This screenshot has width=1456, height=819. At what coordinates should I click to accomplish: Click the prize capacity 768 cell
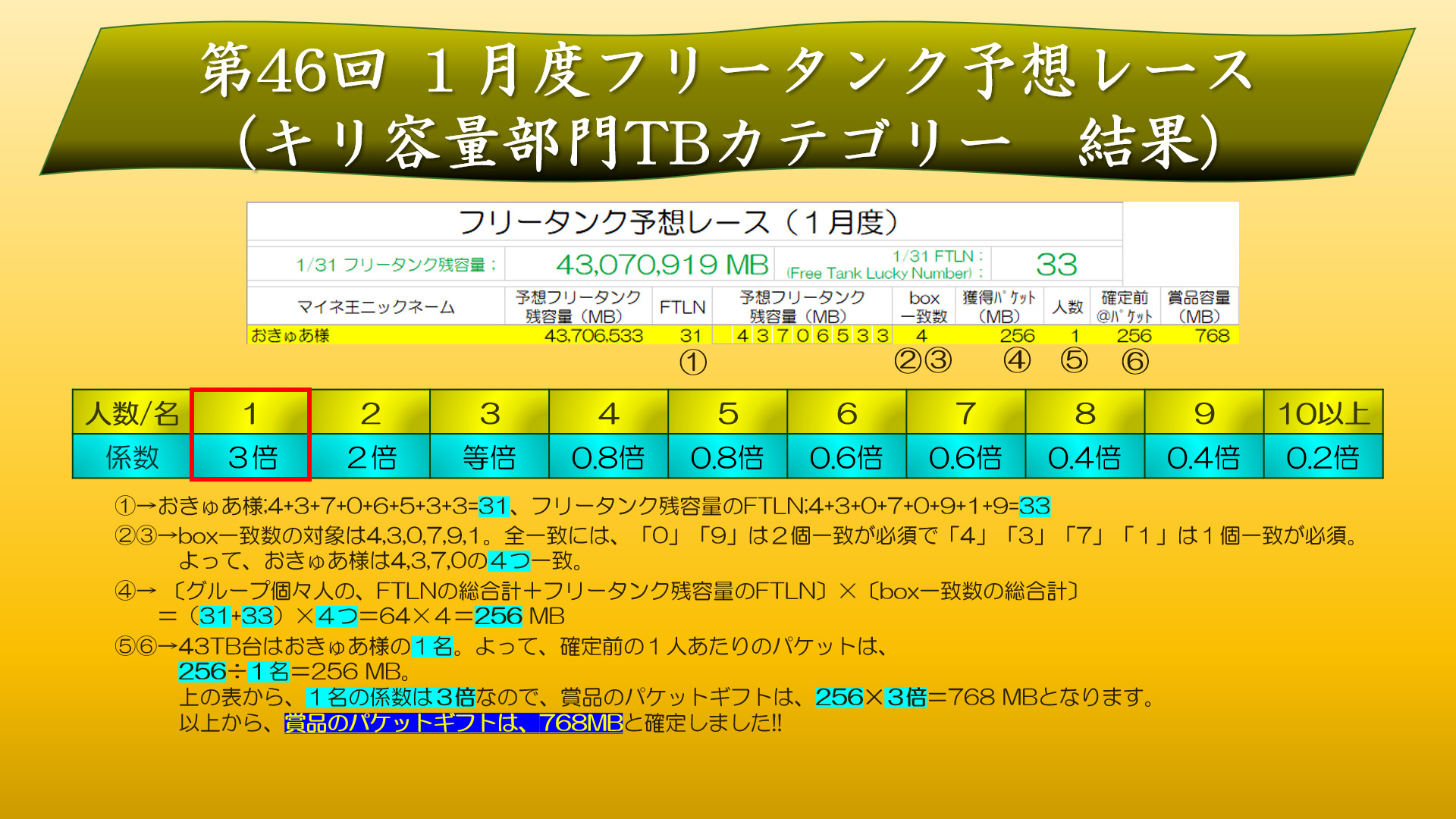click(1211, 335)
